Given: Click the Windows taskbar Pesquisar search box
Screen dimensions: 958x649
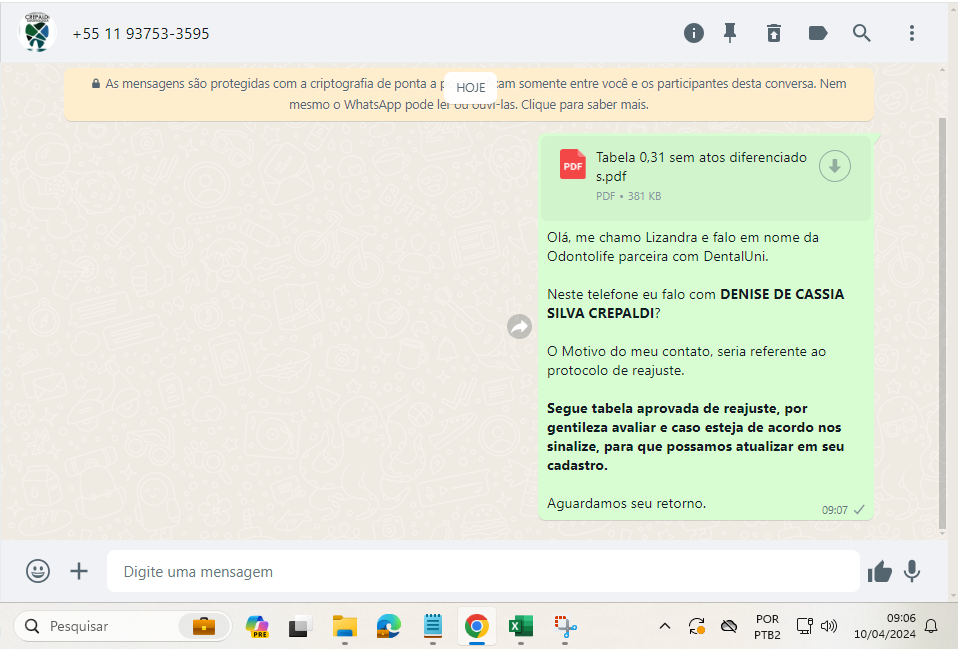Looking at the screenshot, I should pyautogui.click(x=122, y=626).
